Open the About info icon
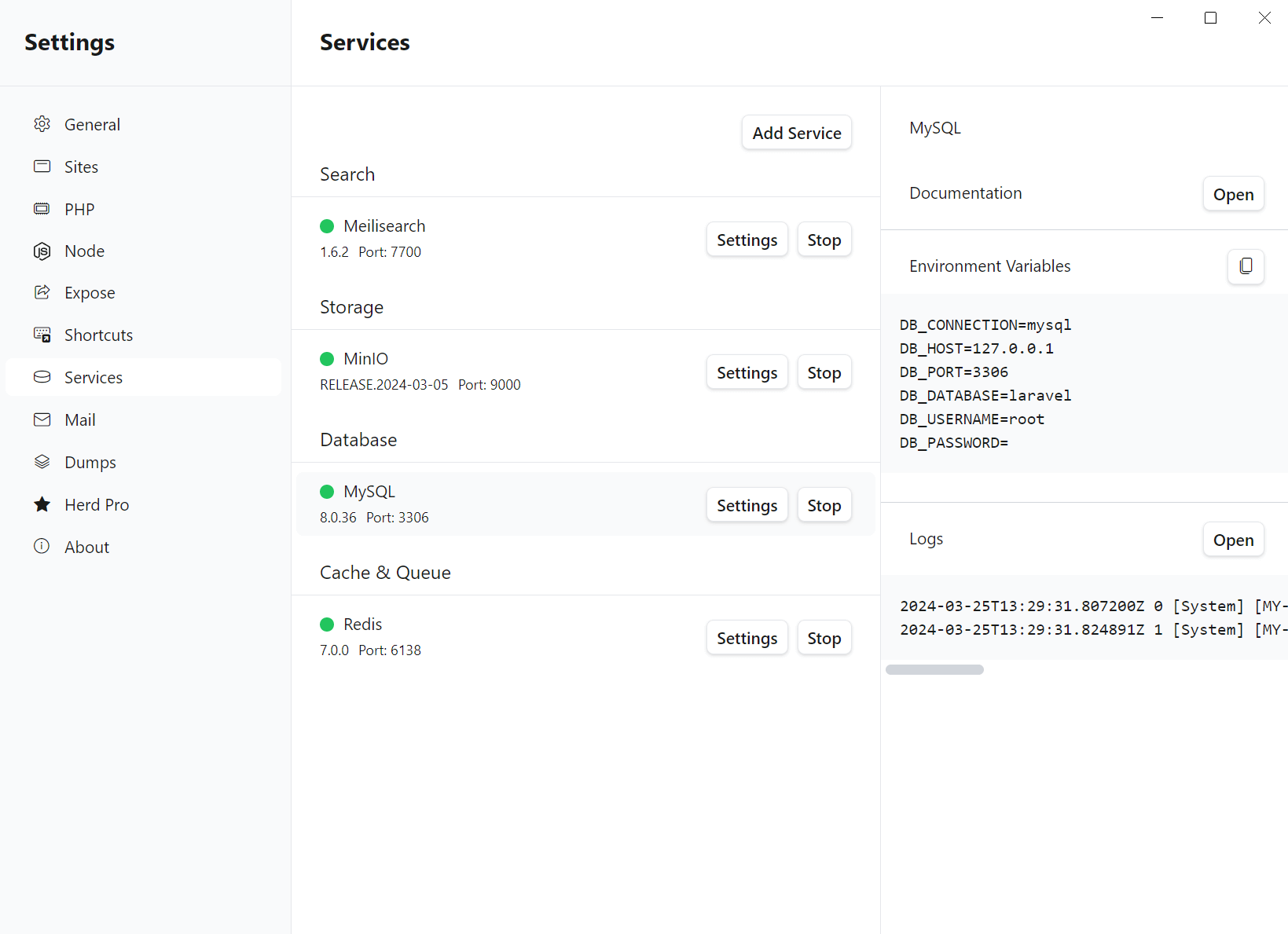The height and width of the screenshot is (934, 1288). pyautogui.click(x=42, y=547)
